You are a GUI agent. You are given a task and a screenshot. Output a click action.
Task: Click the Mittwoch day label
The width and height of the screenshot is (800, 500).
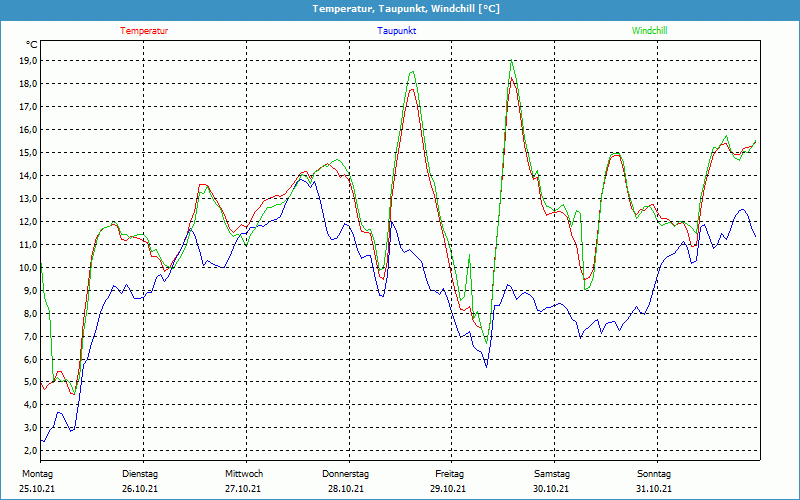tap(243, 473)
